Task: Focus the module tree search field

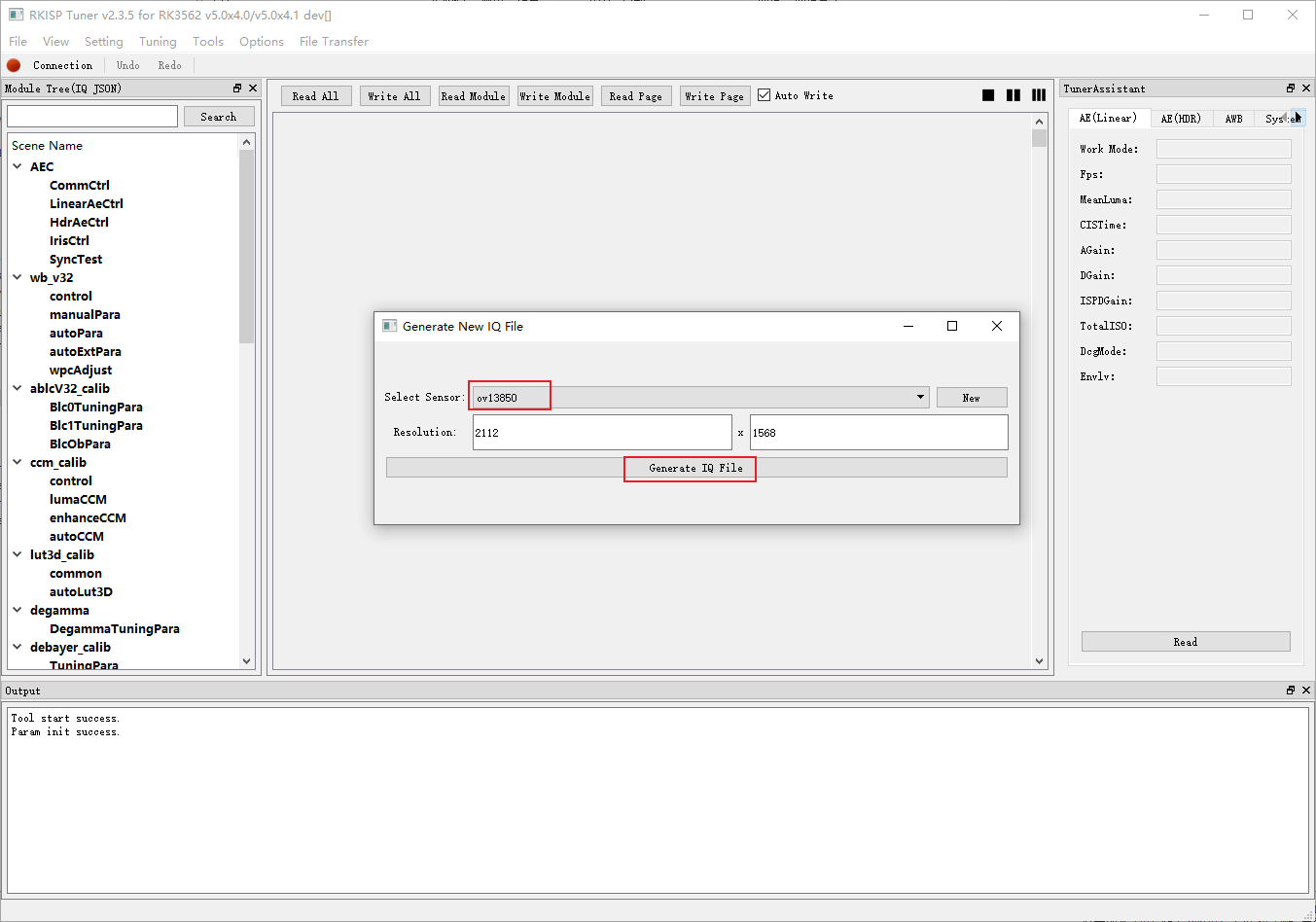Action: [x=92, y=117]
